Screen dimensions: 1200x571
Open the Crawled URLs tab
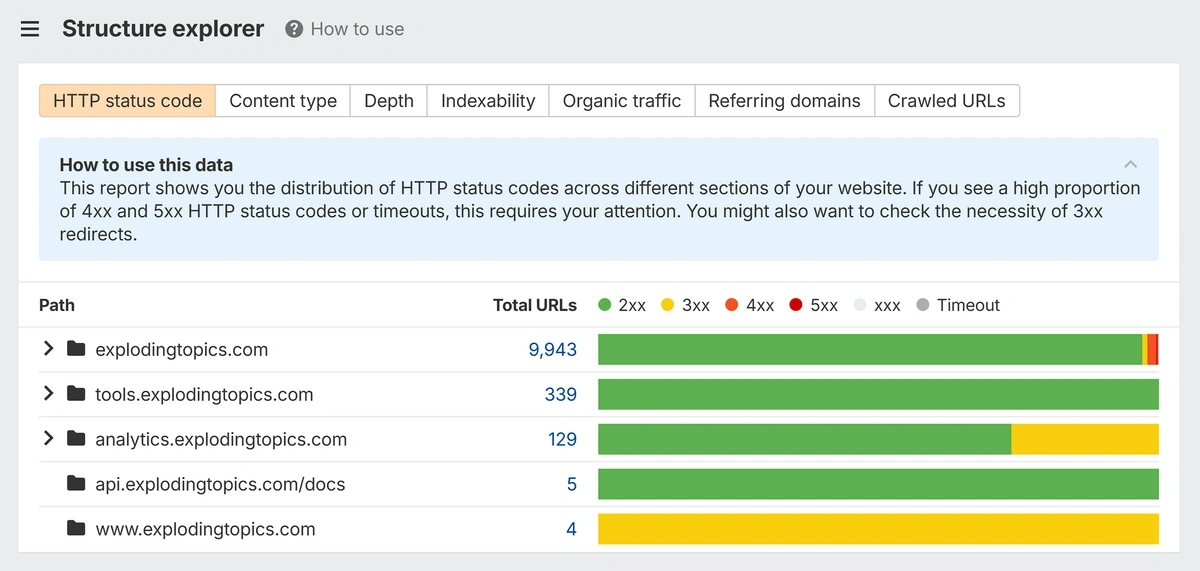coord(947,101)
